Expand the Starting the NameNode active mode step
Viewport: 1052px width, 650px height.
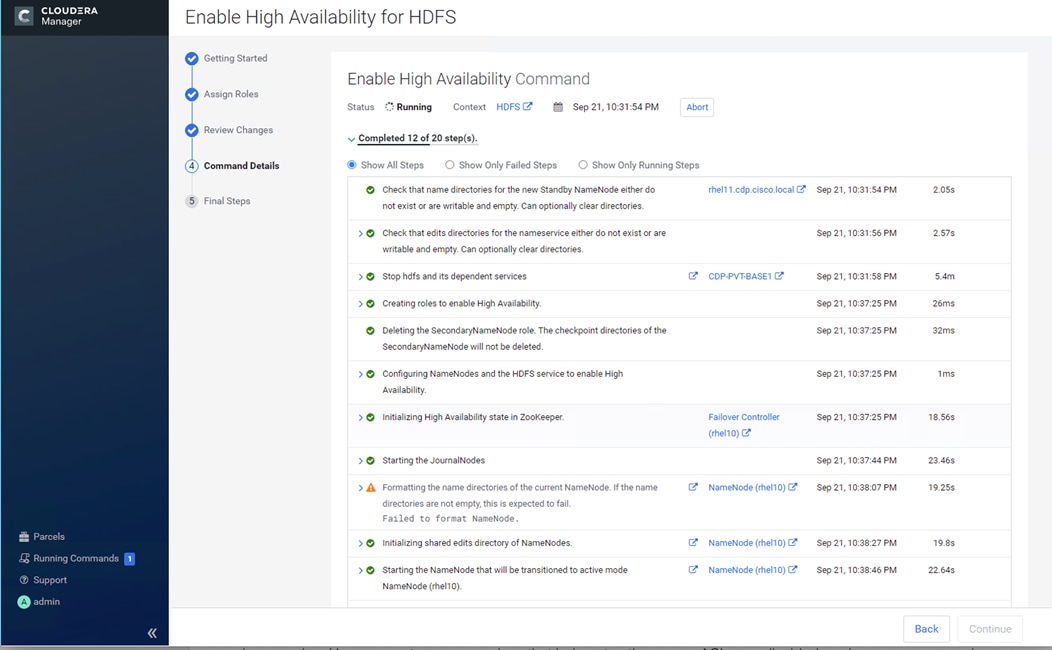pos(360,570)
